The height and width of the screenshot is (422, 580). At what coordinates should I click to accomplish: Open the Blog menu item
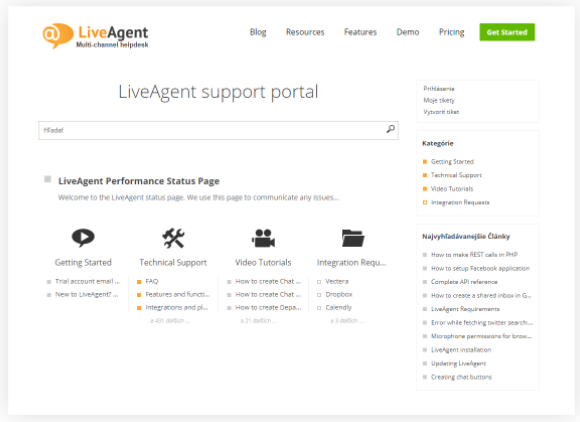[x=258, y=32]
